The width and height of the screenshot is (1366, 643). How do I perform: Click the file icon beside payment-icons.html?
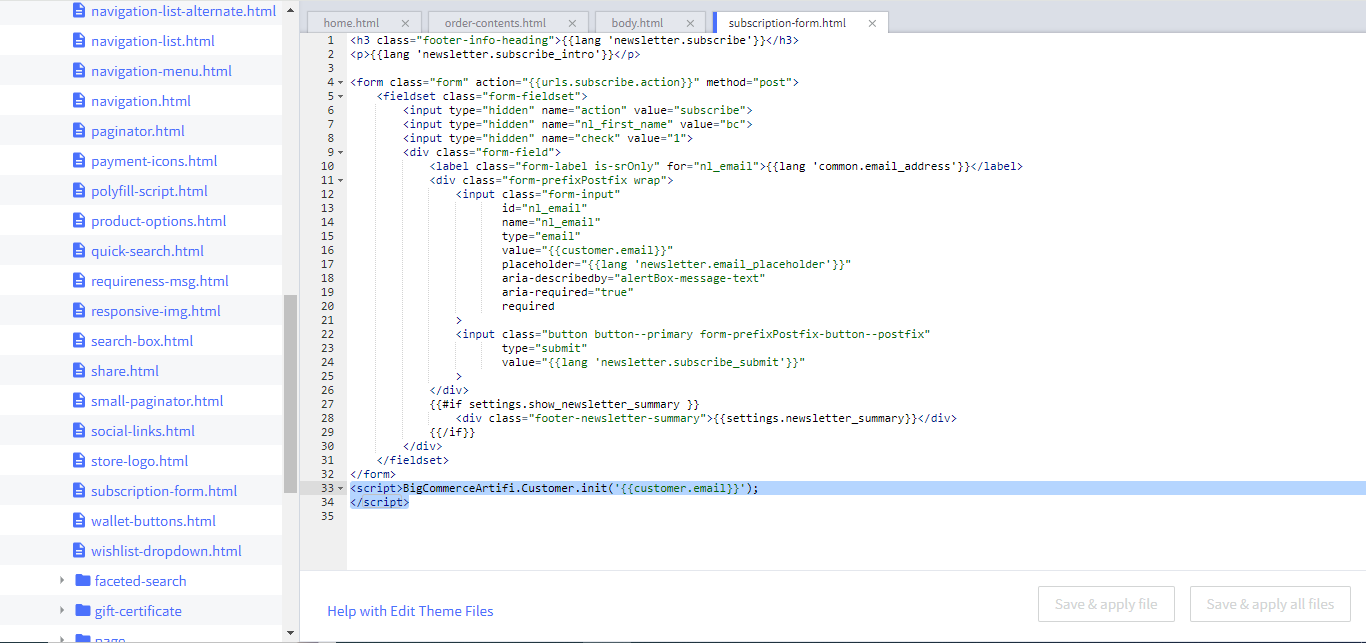81,161
